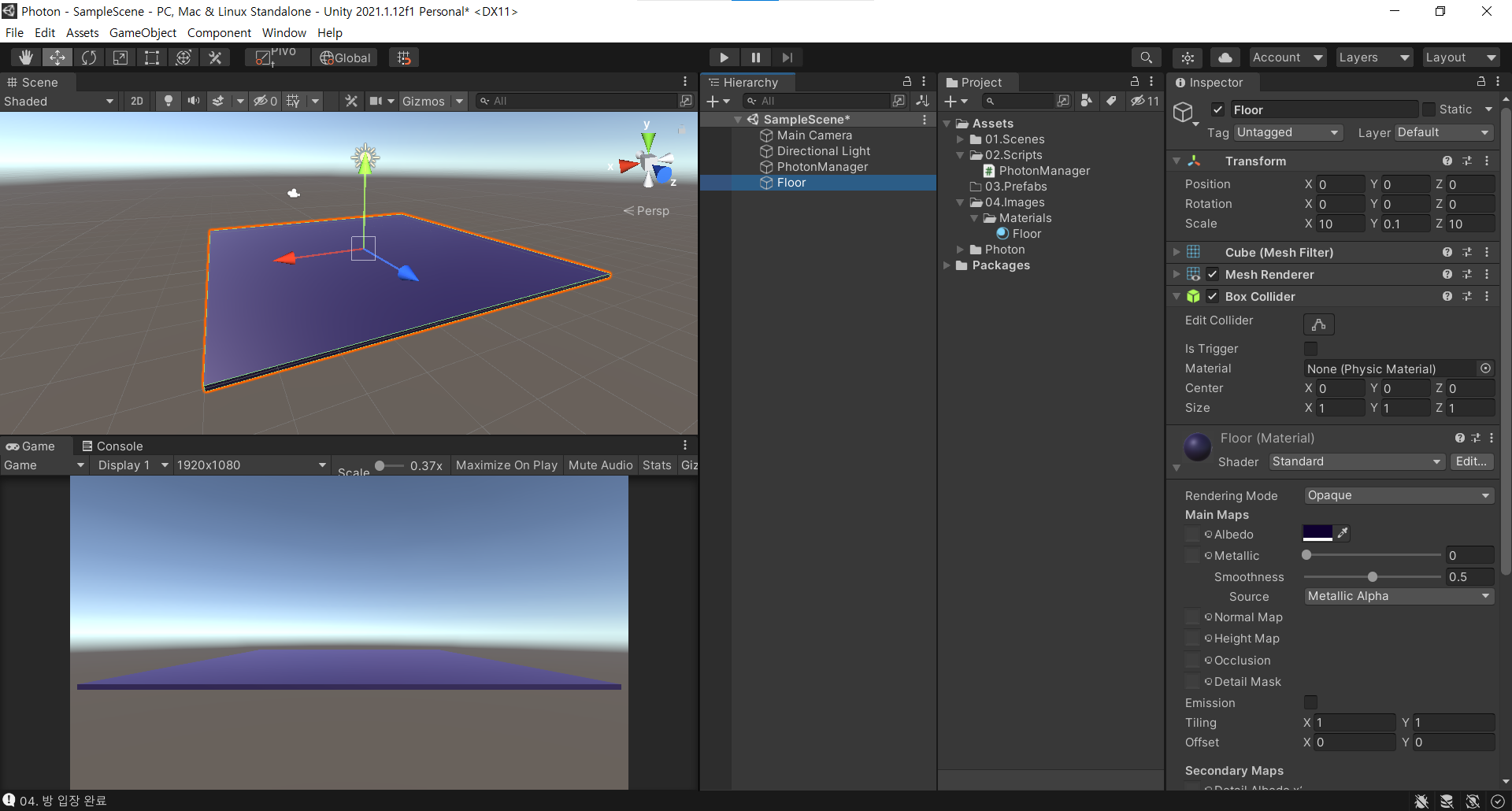The height and width of the screenshot is (811, 1512).
Task: Open global search magnifier icon
Action: (1146, 57)
